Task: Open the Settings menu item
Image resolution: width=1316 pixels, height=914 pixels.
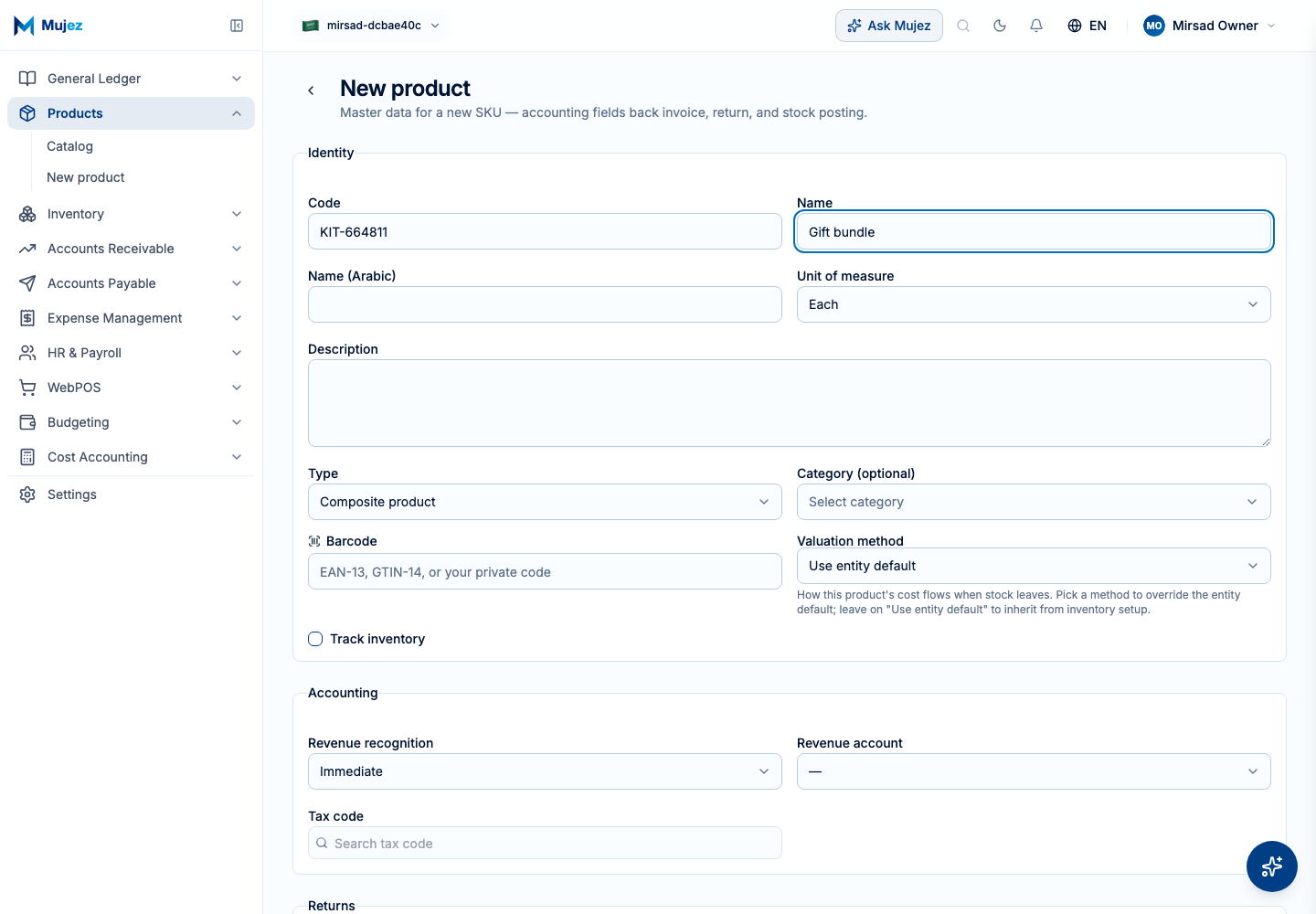Action: coord(131,494)
